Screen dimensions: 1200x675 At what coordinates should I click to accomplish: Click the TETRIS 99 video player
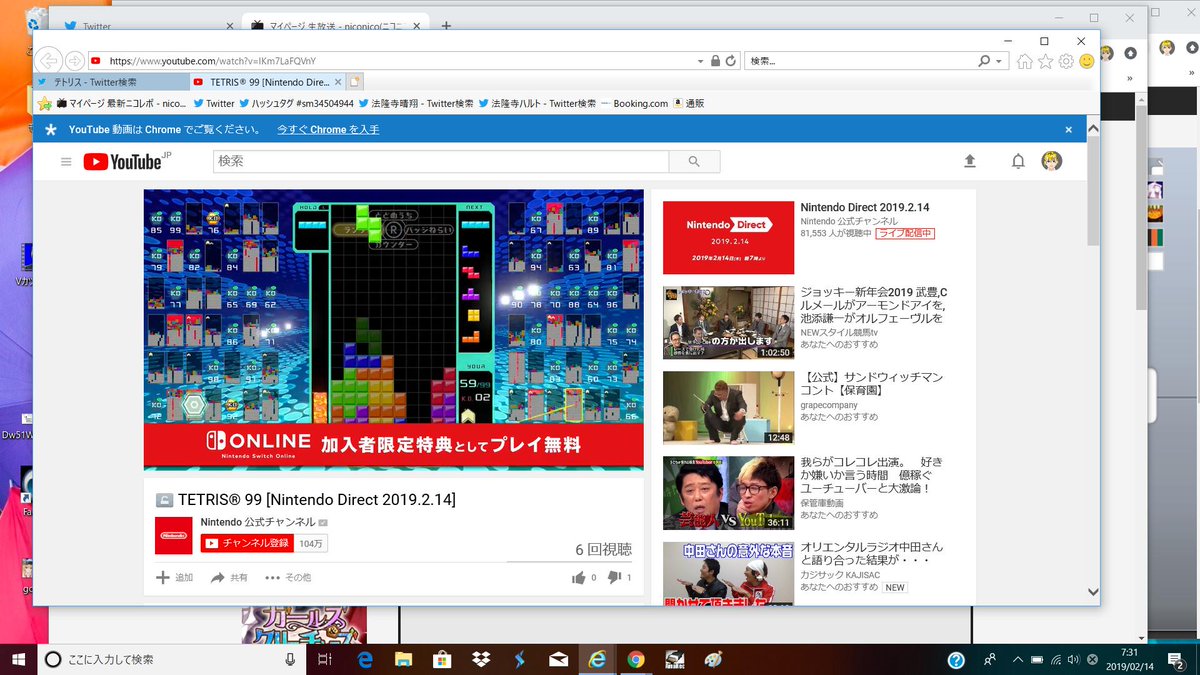tap(394, 329)
